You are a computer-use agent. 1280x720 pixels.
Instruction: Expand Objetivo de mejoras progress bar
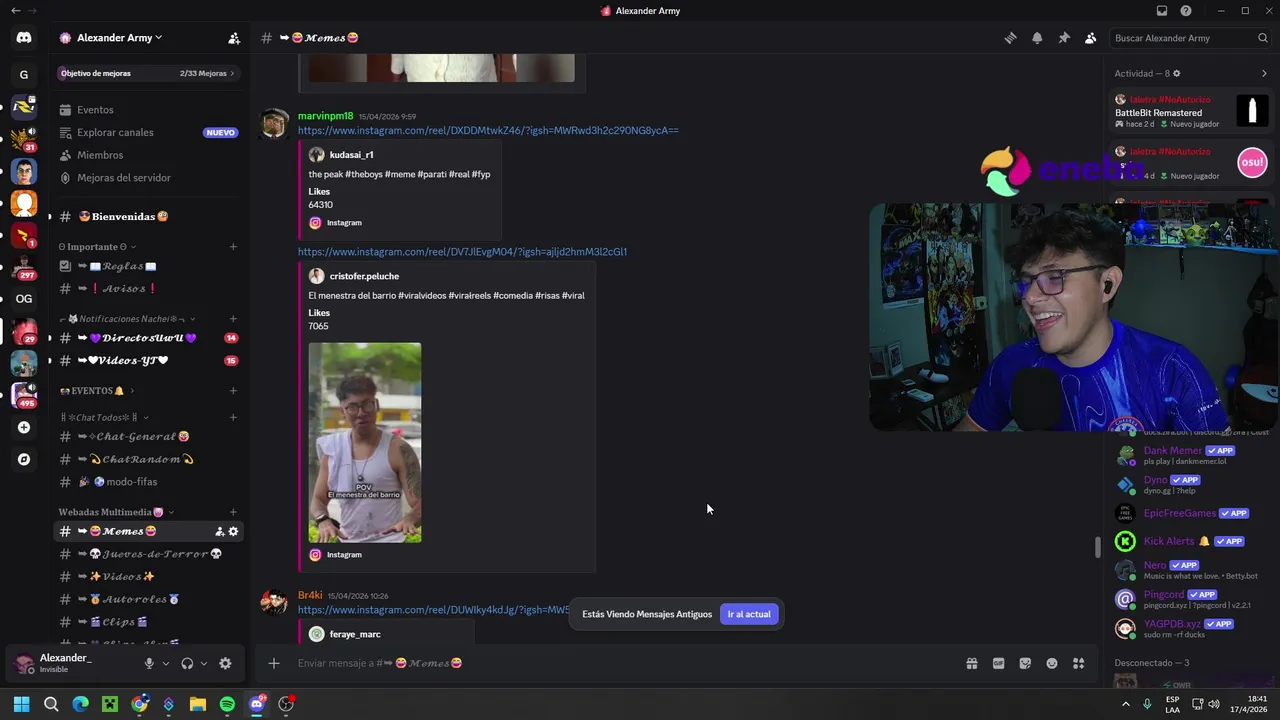pyautogui.click(x=147, y=73)
